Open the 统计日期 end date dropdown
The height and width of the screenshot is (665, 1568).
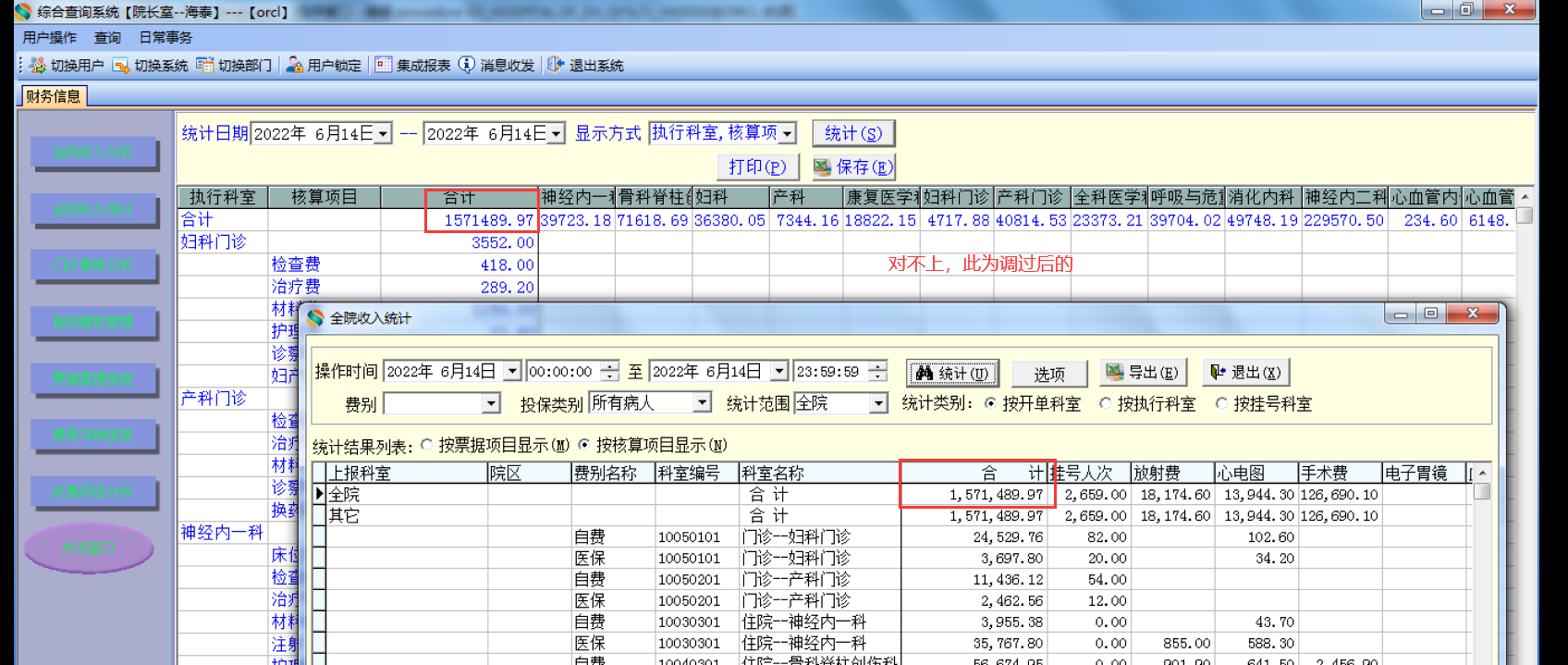click(556, 134)
